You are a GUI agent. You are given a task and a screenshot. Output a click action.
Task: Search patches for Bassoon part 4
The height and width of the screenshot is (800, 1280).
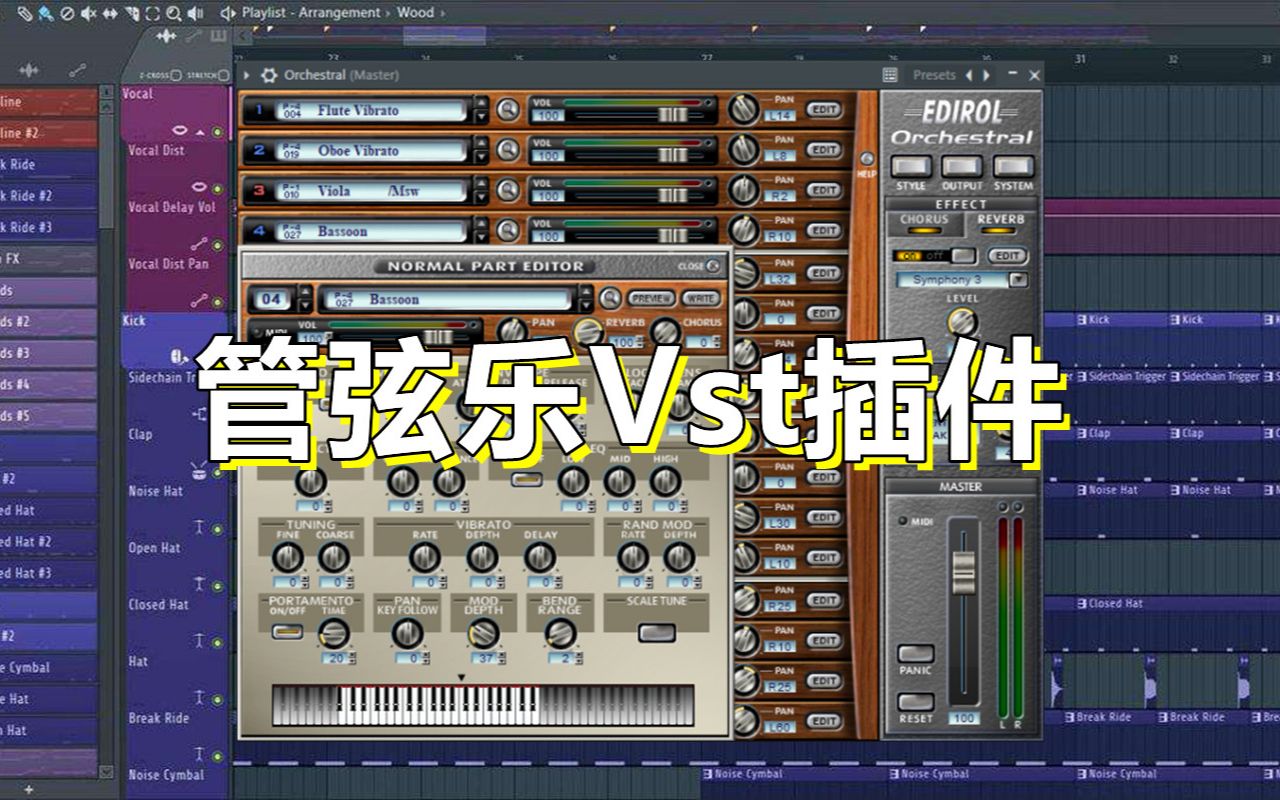[509, 230]
